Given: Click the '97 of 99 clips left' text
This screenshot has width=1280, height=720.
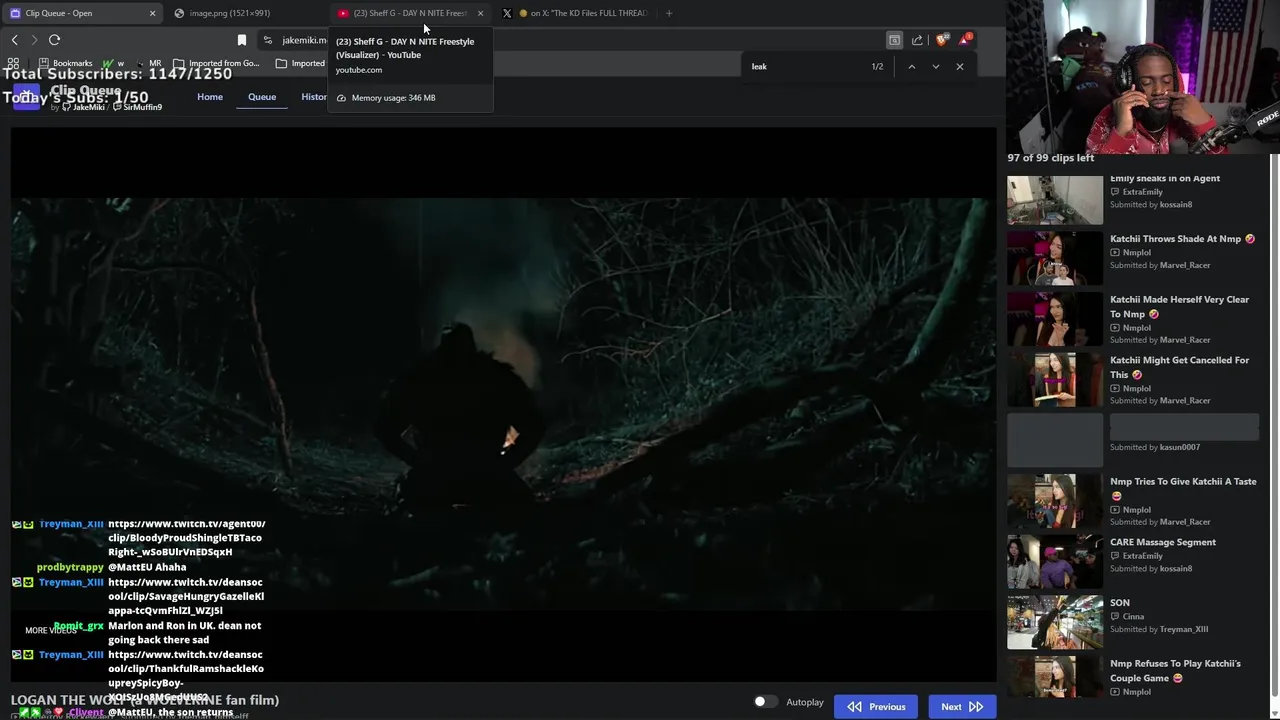Looking at the screenshot, I should [1051, 158].
